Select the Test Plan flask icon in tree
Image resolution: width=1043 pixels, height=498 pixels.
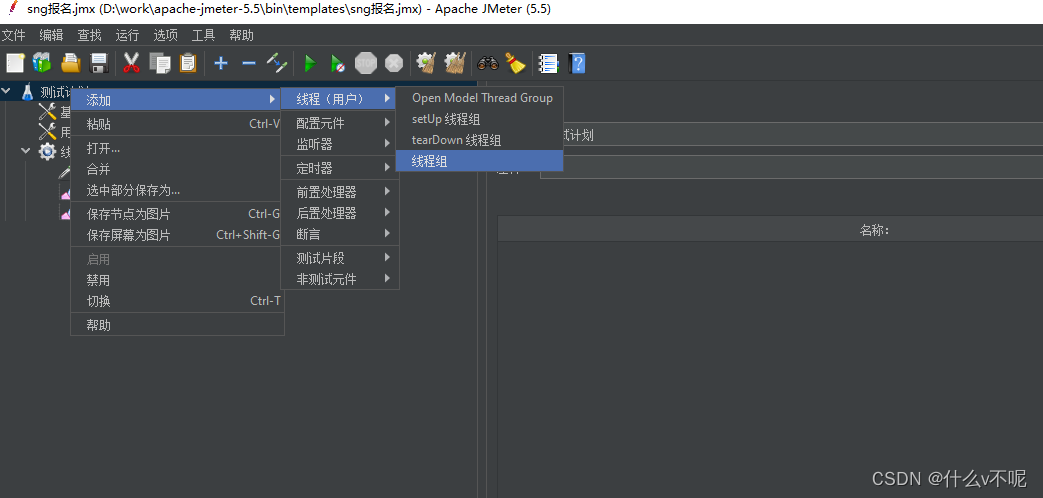(x=27, y=92)
